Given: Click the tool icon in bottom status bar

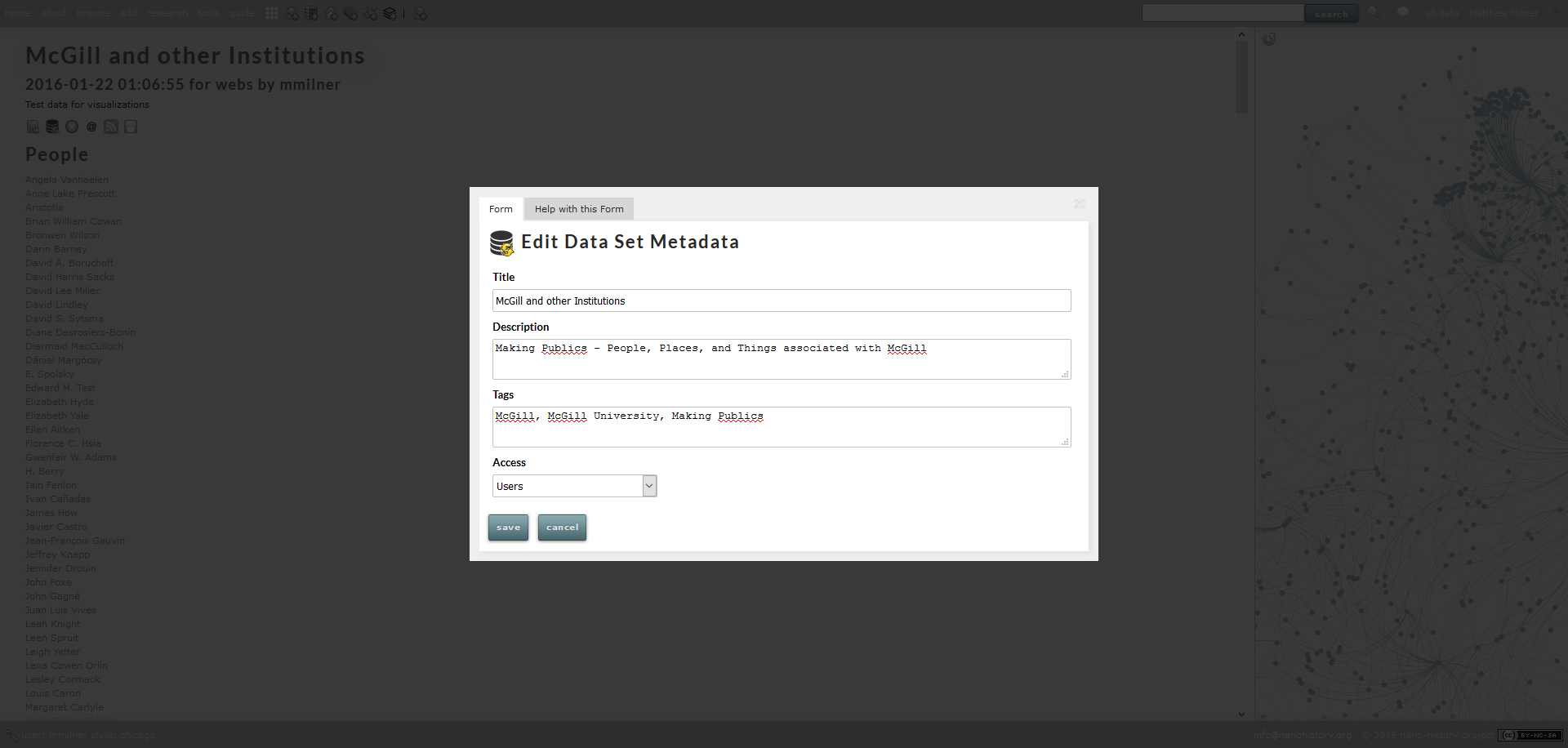Looking at the screenshot, I should (x=11, y=735).
